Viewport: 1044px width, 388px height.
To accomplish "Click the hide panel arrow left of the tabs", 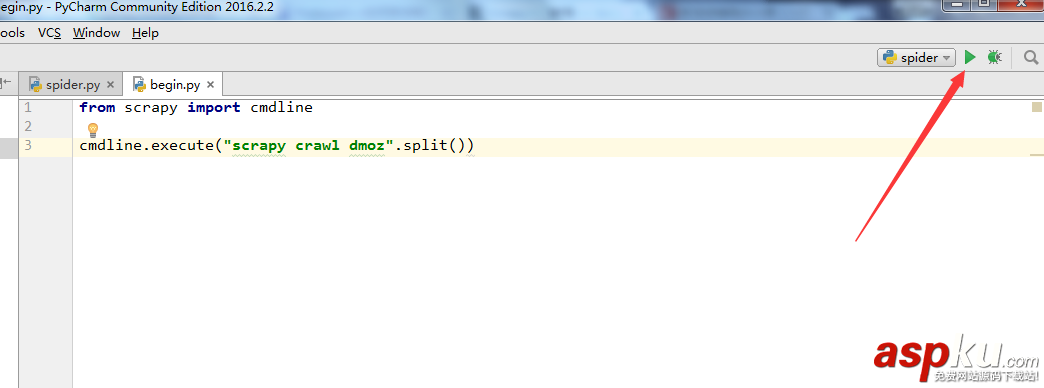I will (x=7, y=83).
